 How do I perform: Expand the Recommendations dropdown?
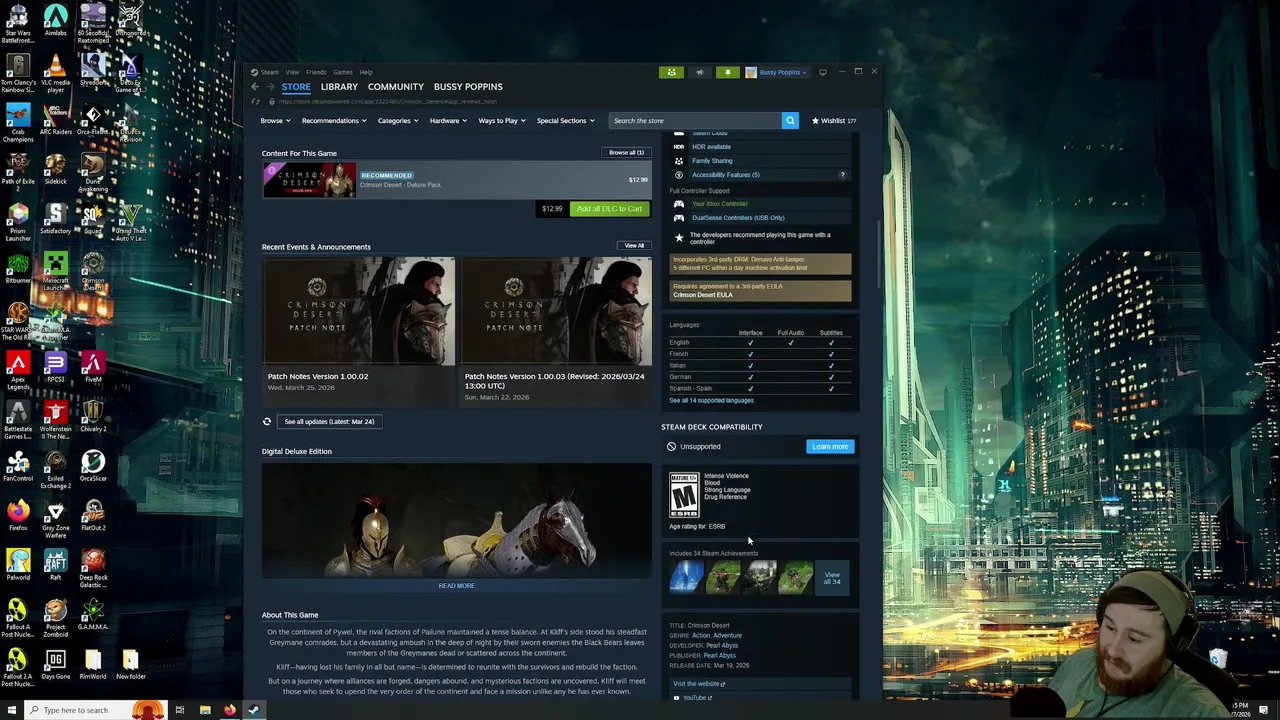pyautogui.click(x=334, y=121)
